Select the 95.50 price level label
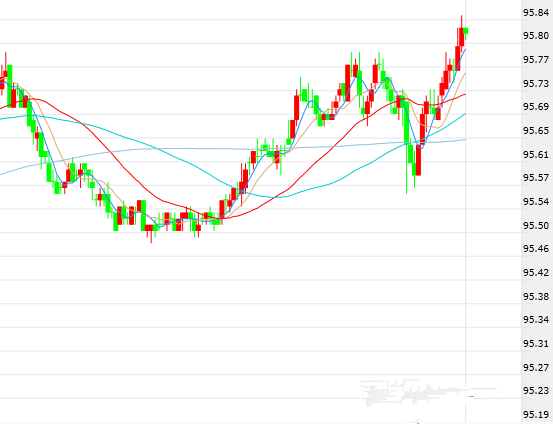This screenshot has height=424, width=553. point(536,225)
